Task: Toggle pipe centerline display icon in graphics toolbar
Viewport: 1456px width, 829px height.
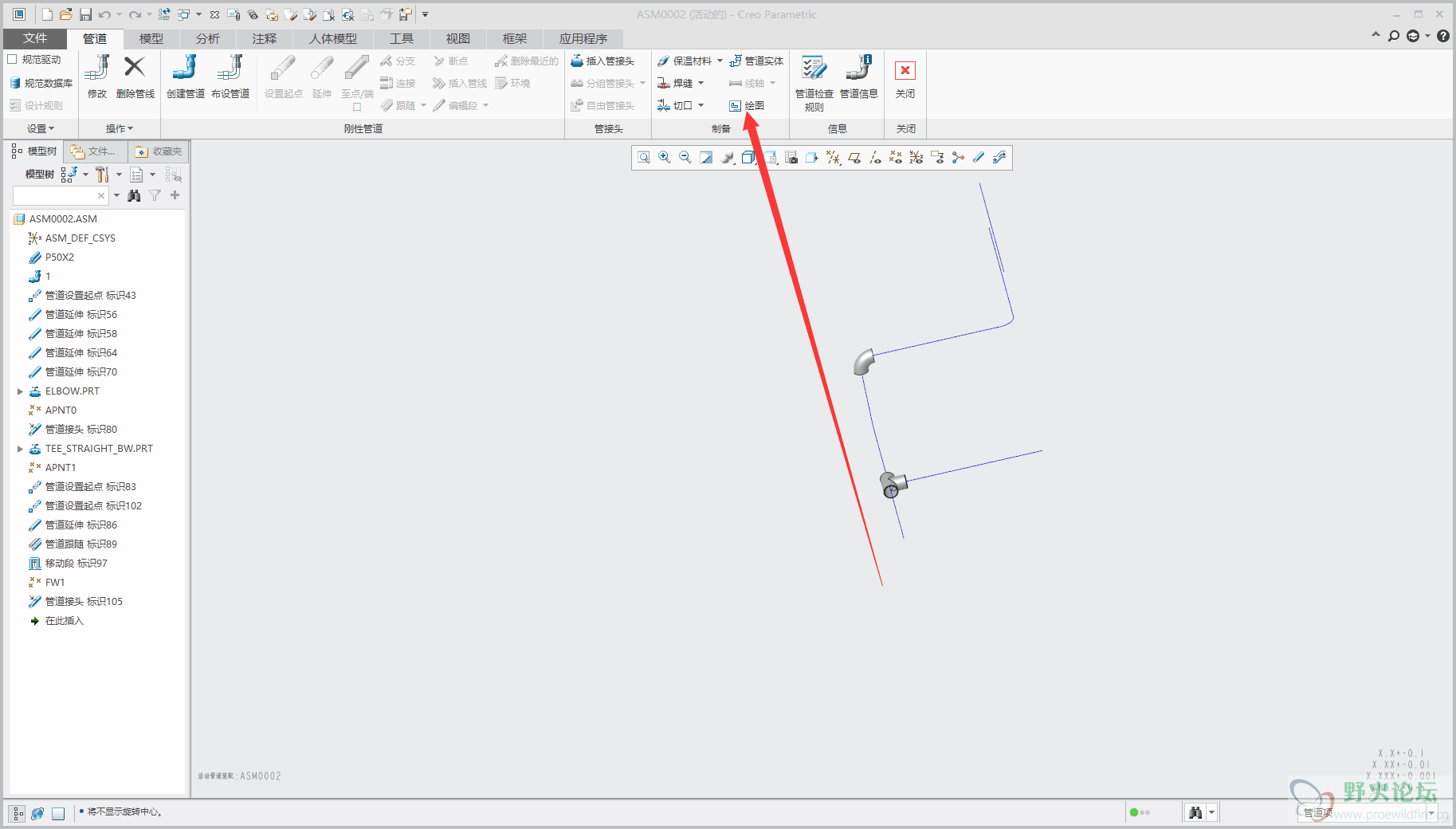Action: coord(979,158)
